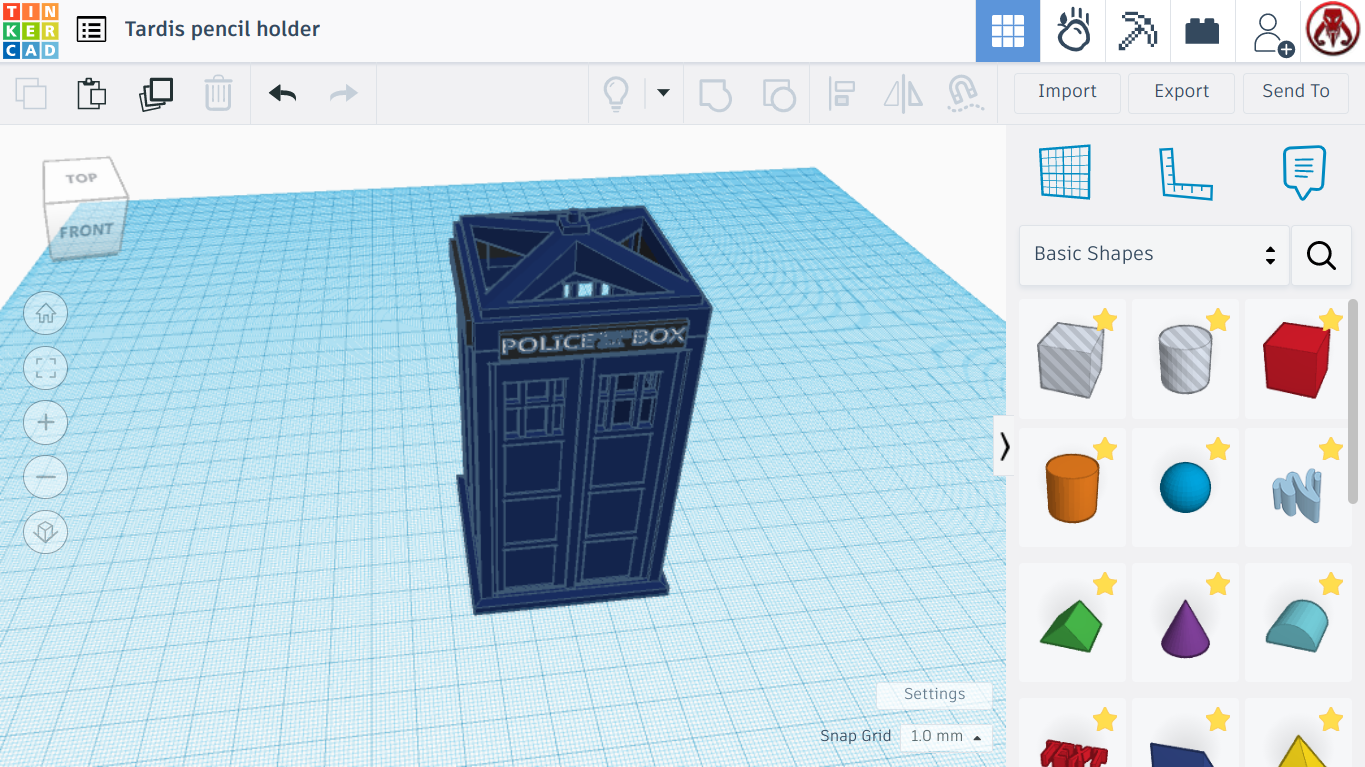Screen dimensions: 1365x767
Task: Click the Ungroup shapes icon
Action: [779, 94]
